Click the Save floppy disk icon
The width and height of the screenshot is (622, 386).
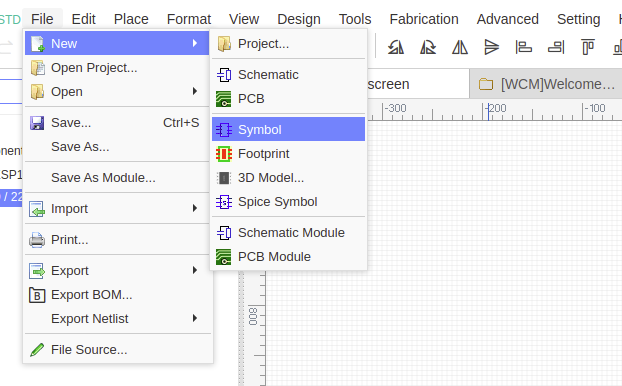[37, 123]
